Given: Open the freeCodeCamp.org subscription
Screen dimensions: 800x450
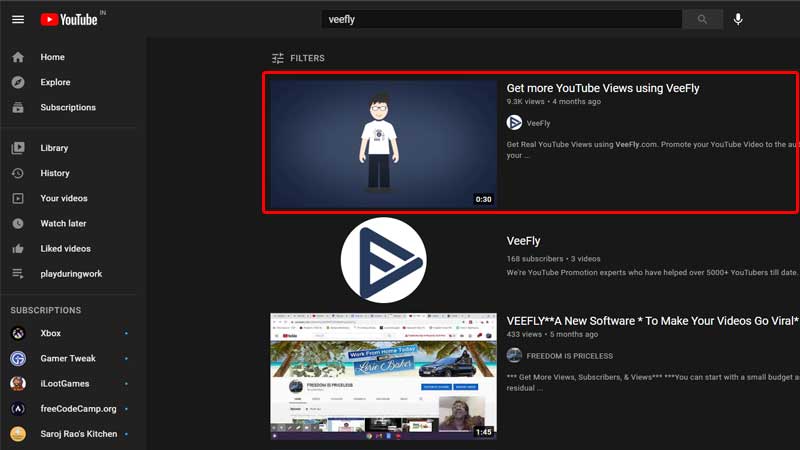Looking at the screenshot, I should 78,409.
